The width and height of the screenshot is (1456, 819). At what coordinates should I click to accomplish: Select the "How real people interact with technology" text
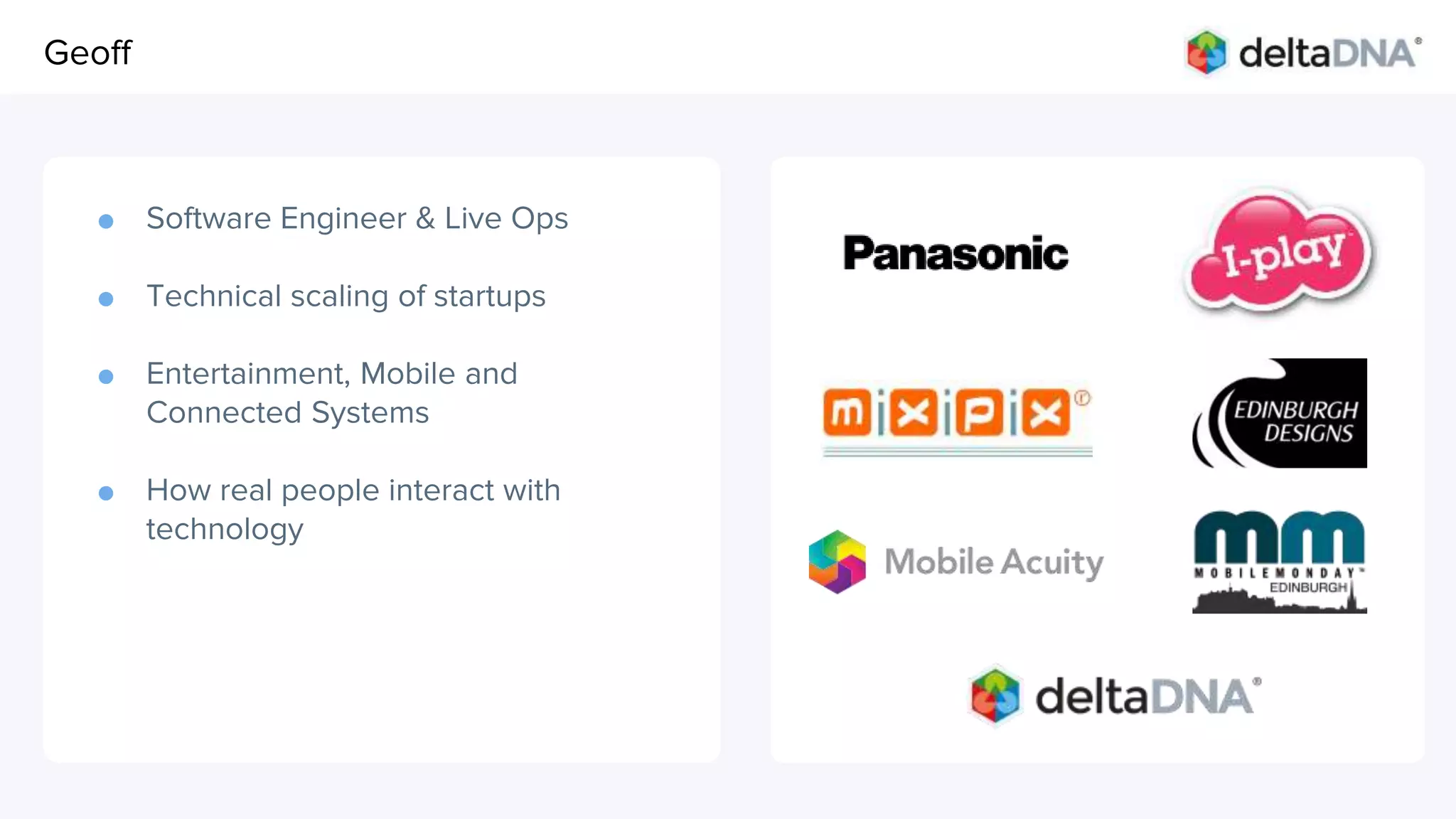pos(353,509)
